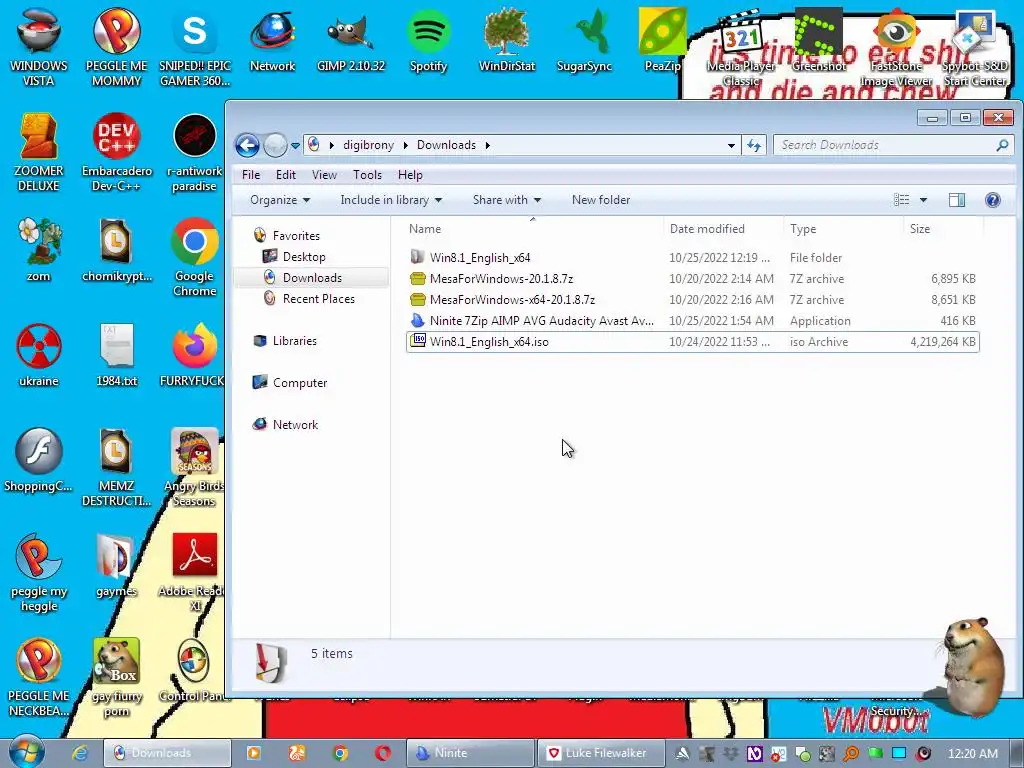This screenshot has height=768, width=1024.
Task: Open the recent pages dropdown beside Forward
Action: point(295,146)
